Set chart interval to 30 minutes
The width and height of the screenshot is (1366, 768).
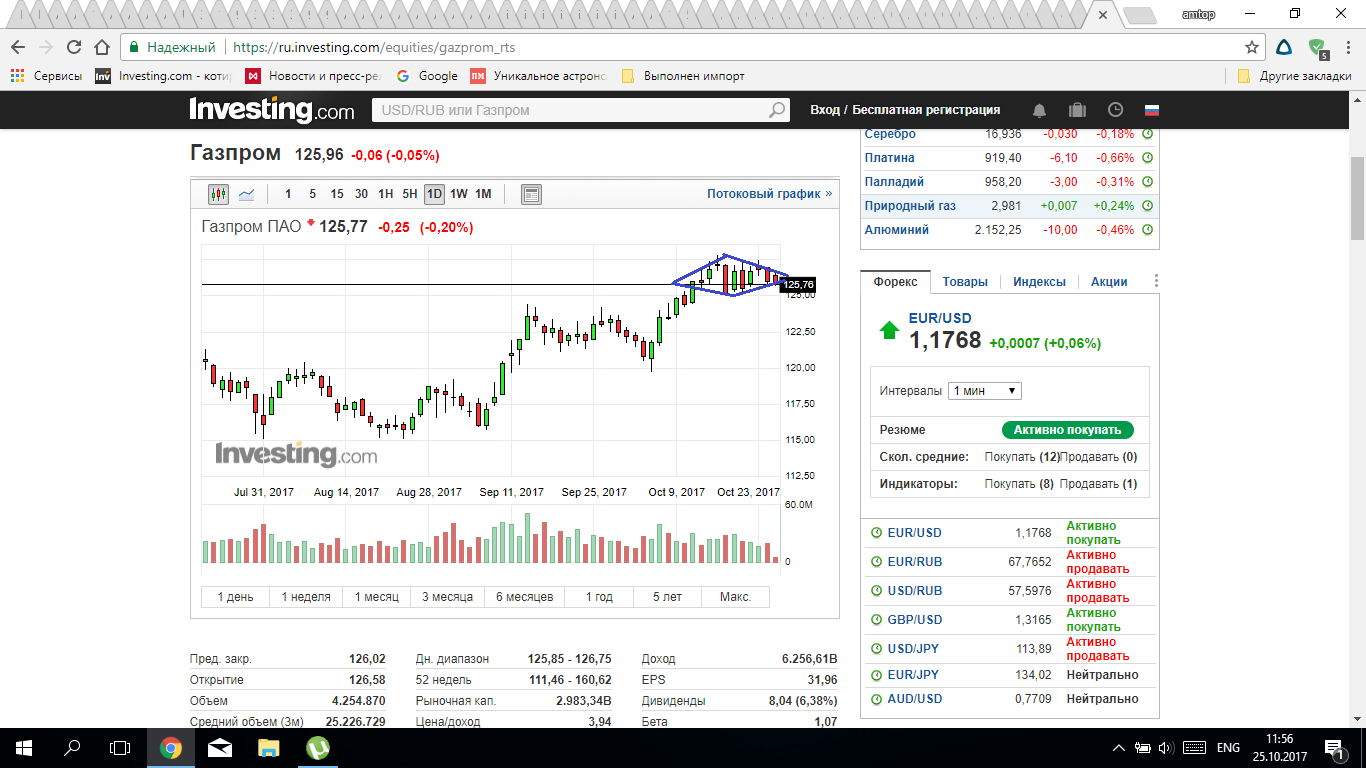pos(361,194)
